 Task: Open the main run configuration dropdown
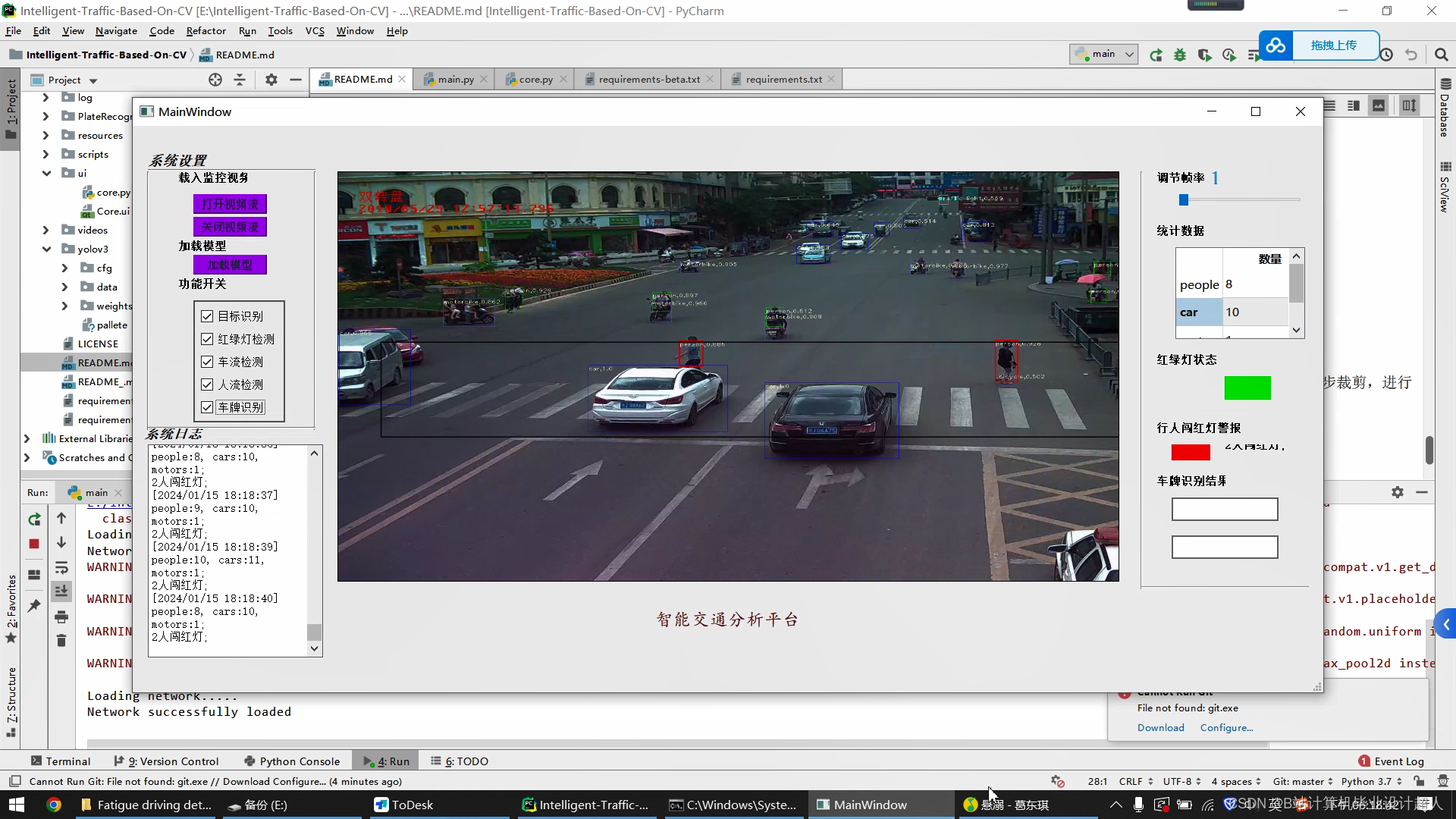[1104, 54]
